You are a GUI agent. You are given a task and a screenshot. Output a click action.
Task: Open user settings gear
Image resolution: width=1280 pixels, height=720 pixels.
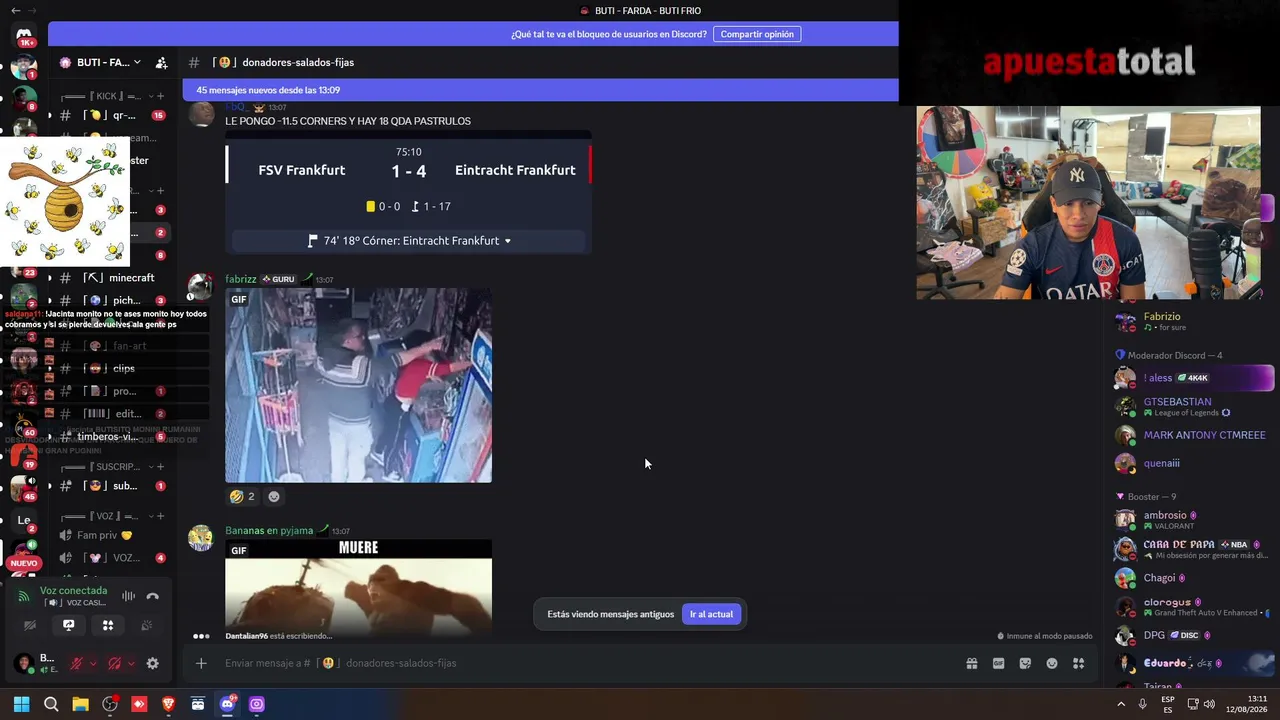(x=153, y=663)
